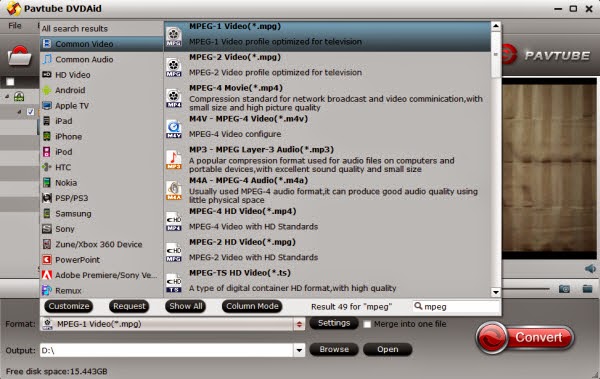600x379 pixels.
Task: Collapse the disc tree node
Action: click(7, 97)
